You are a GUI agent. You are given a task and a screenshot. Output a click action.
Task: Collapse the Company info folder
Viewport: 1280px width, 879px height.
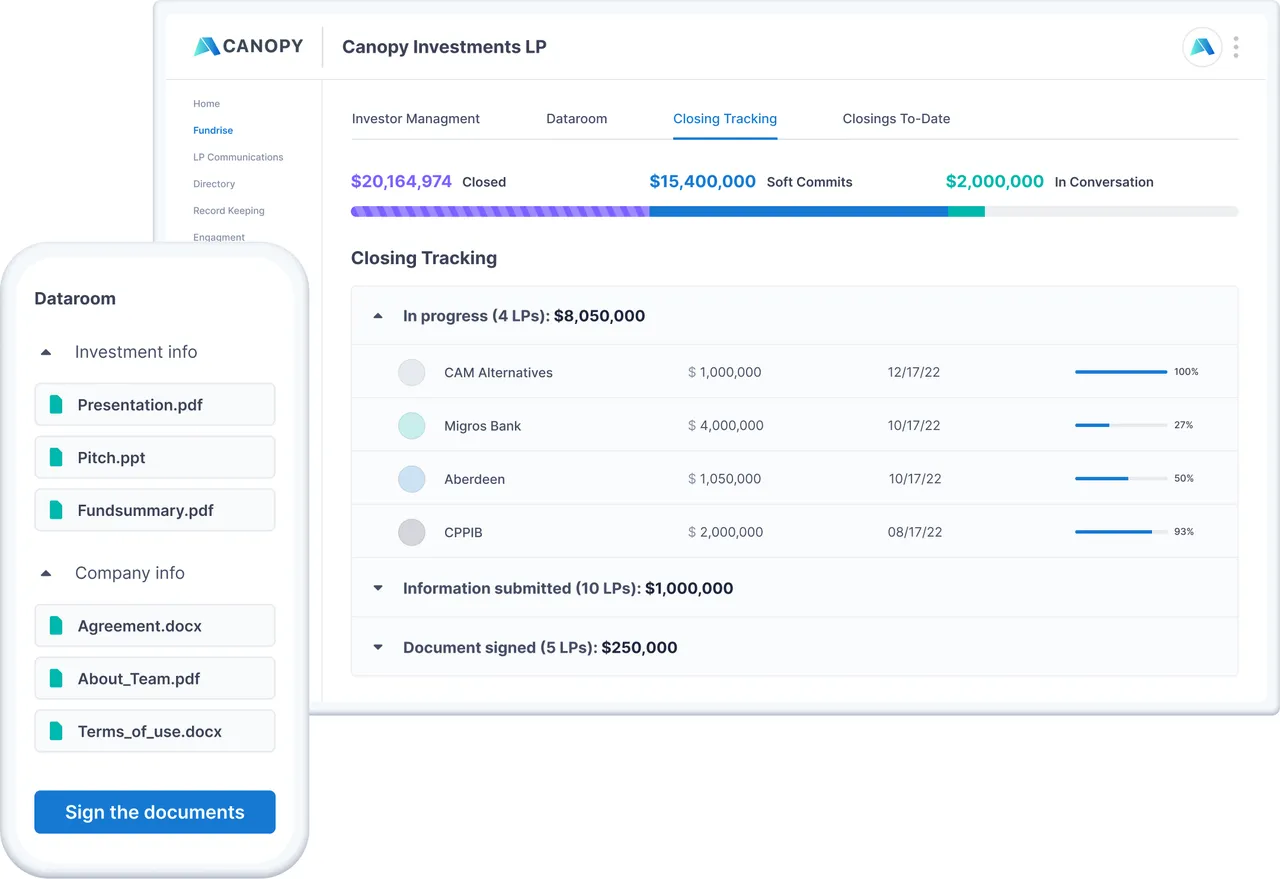[x=46, y=573]
